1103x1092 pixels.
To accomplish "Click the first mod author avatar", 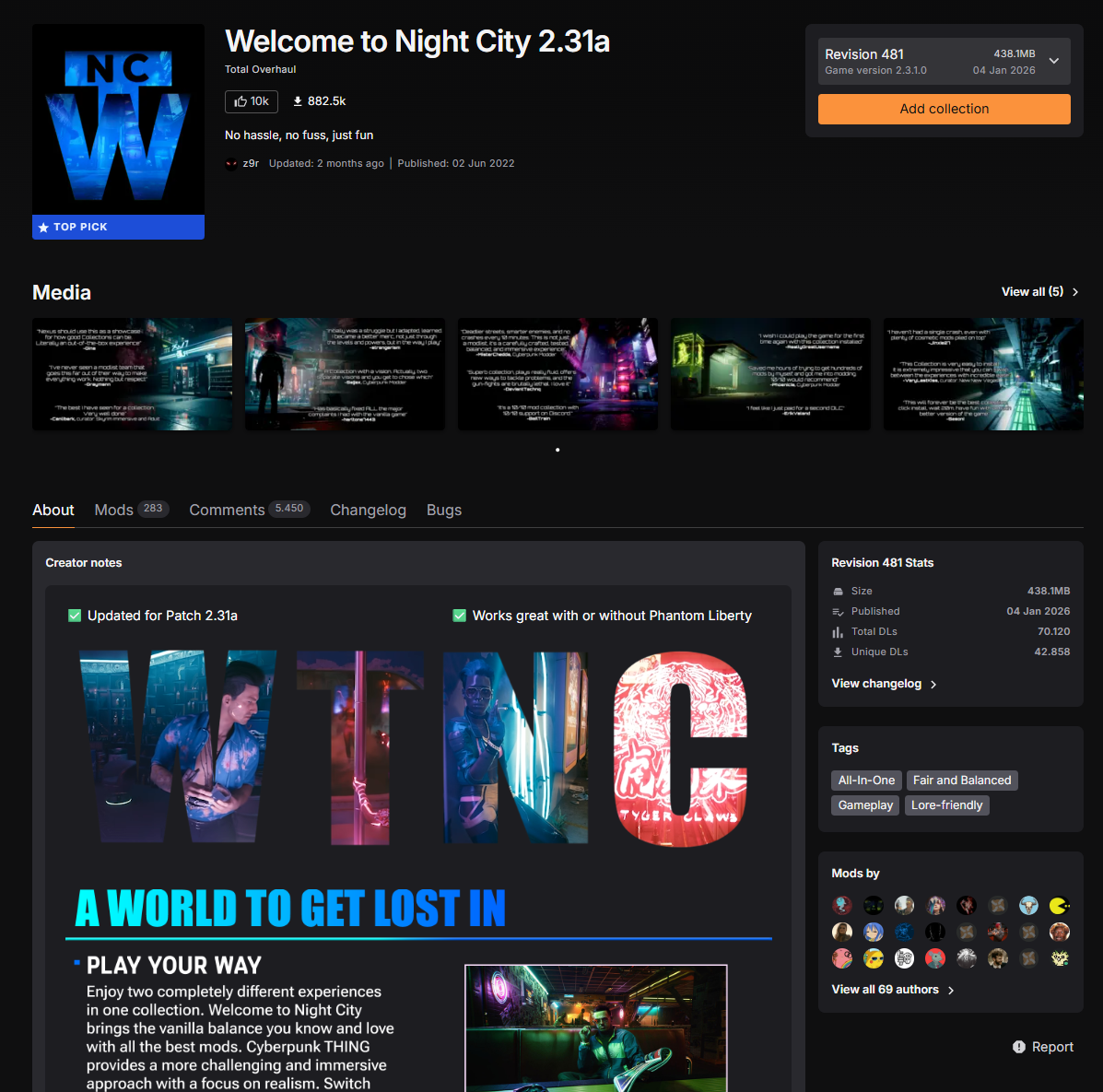I will [x=842, y=906].
